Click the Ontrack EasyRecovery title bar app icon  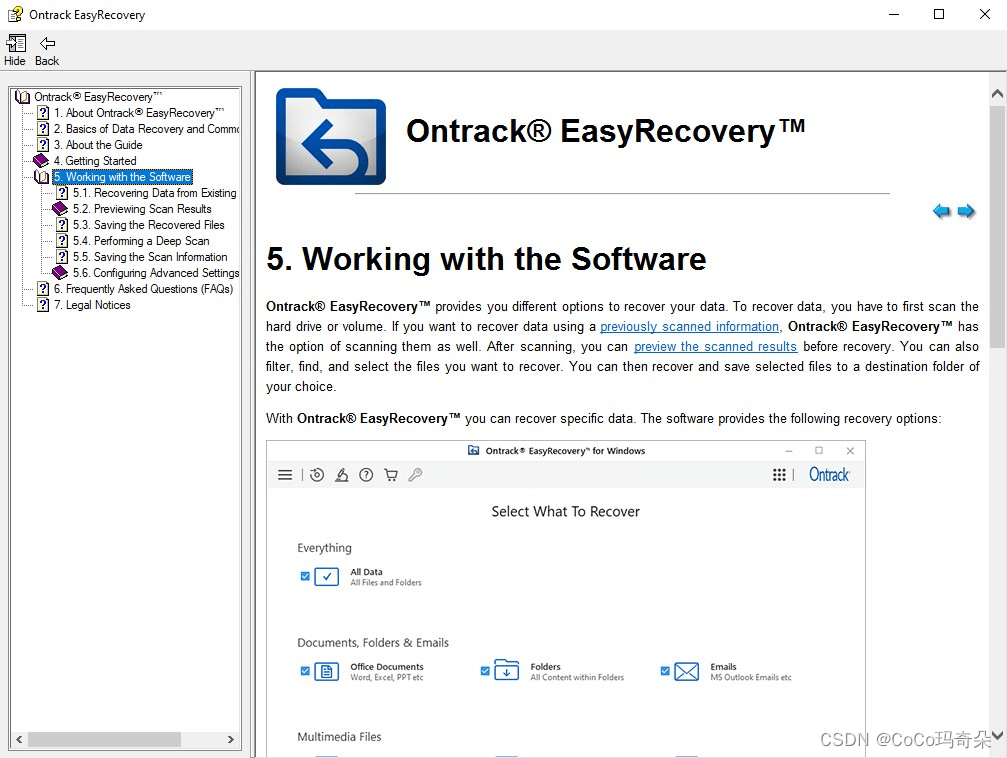[x=15, y=14]
